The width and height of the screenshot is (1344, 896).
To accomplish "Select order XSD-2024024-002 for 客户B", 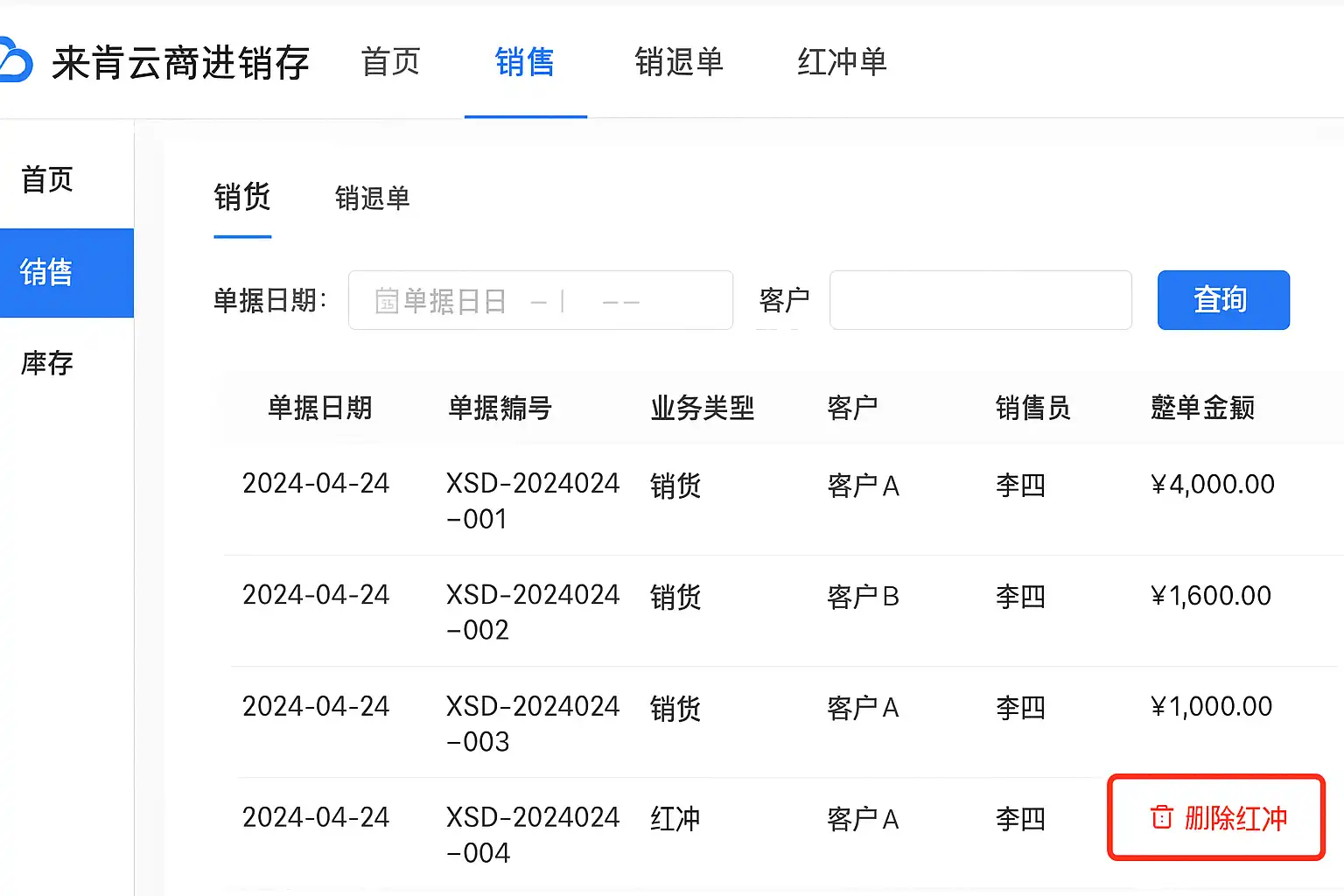I will [532, 612].
